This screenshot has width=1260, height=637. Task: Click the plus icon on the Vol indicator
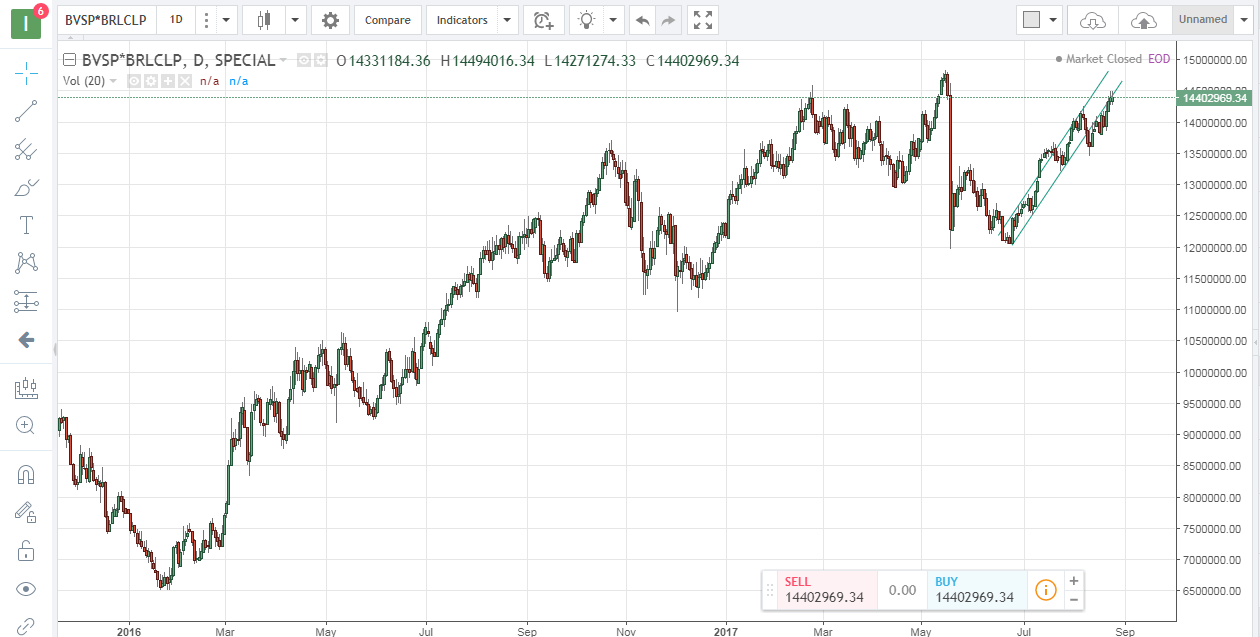point(168,81)
